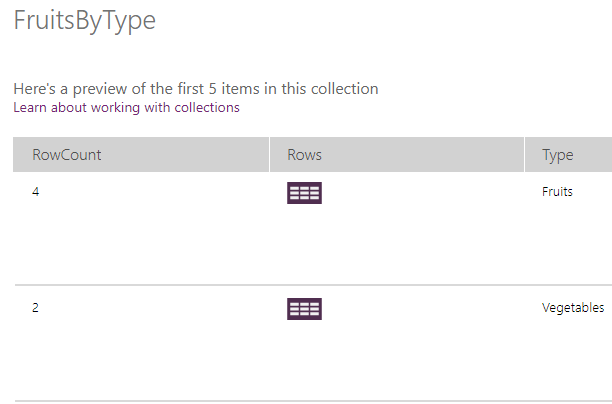Open the nested table in Fruits row
This screenshot has height=404, width=612.
point(304,193)
